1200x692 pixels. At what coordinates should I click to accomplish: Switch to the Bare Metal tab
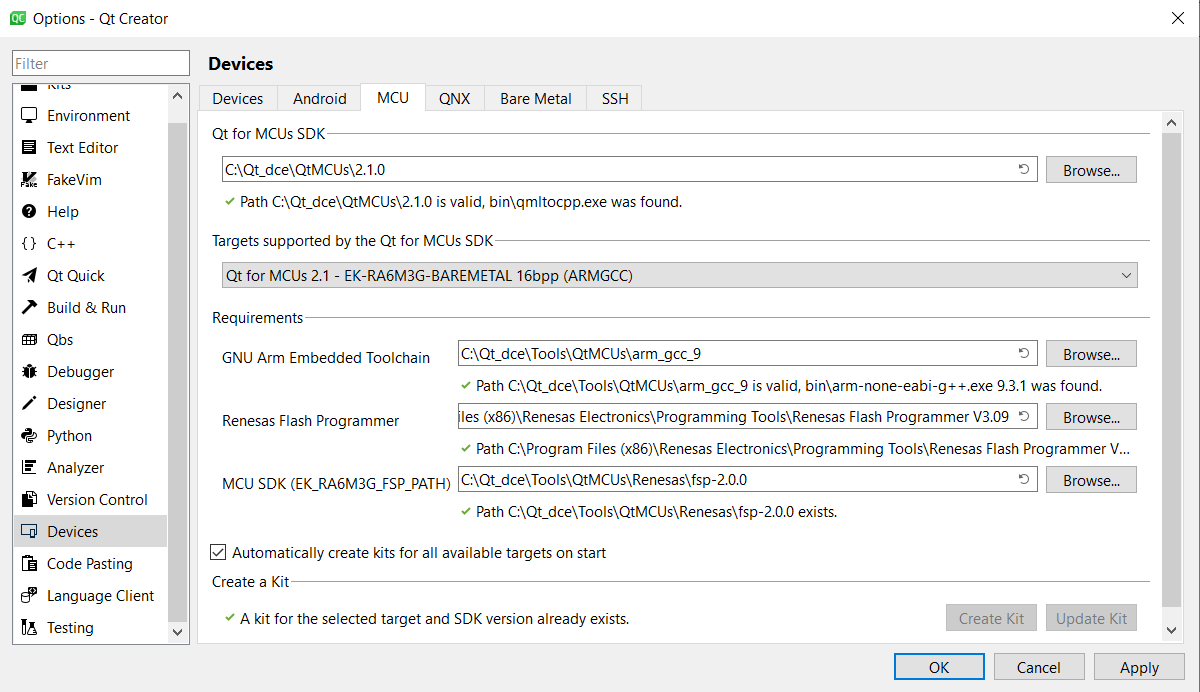[x=536, y=98]
